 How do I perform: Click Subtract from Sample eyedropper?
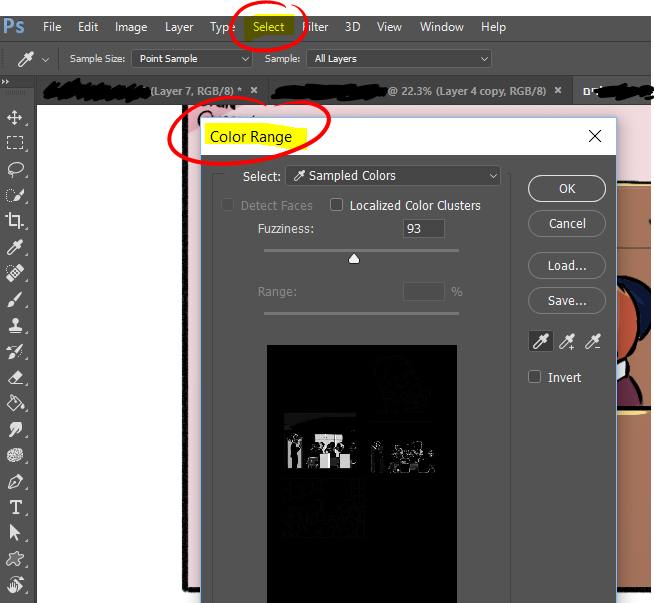pyautogui.click(x=593, y=342)
